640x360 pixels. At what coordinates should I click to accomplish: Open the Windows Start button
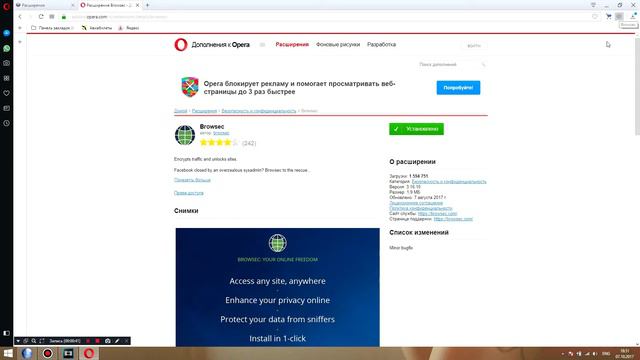click(x=7, y=353)
